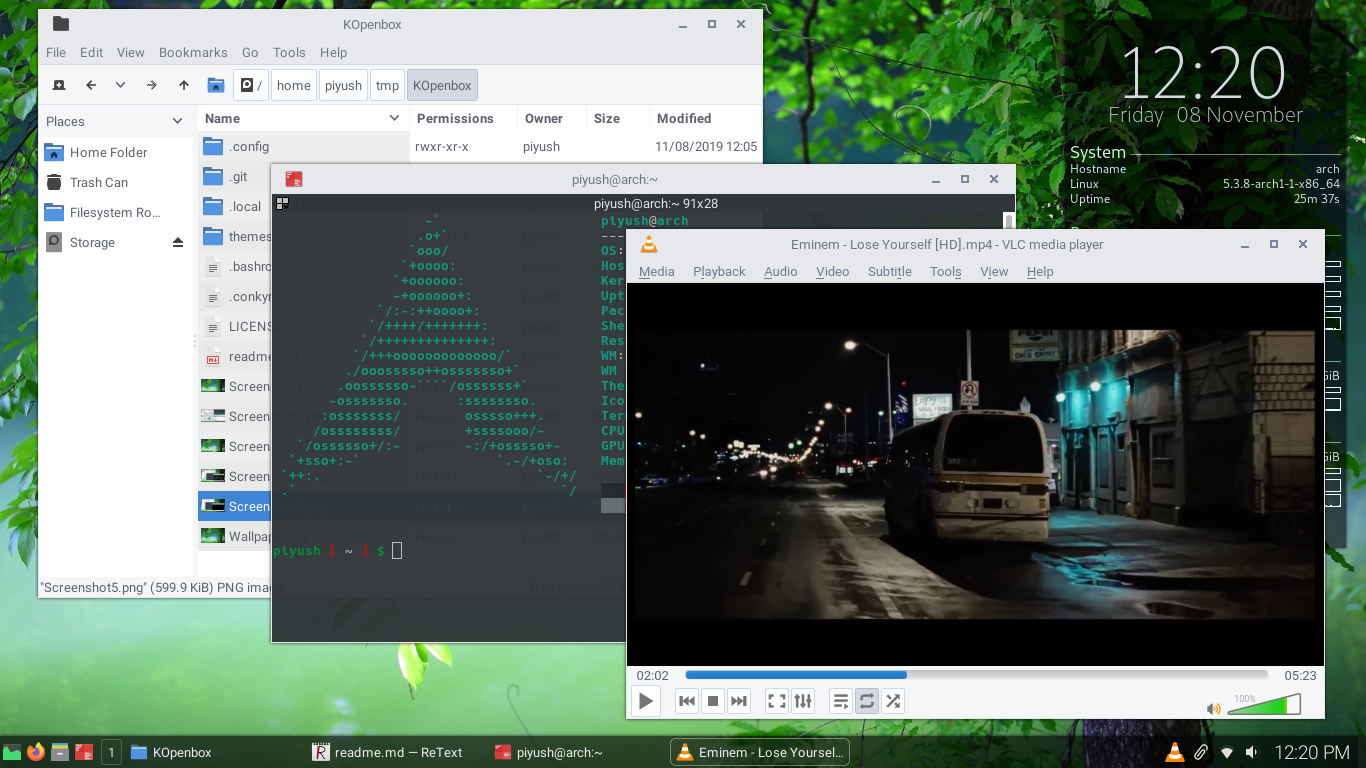Open VLC Subtitle menu
This screenshot has height=768, width=1366.
click(889, 271)
